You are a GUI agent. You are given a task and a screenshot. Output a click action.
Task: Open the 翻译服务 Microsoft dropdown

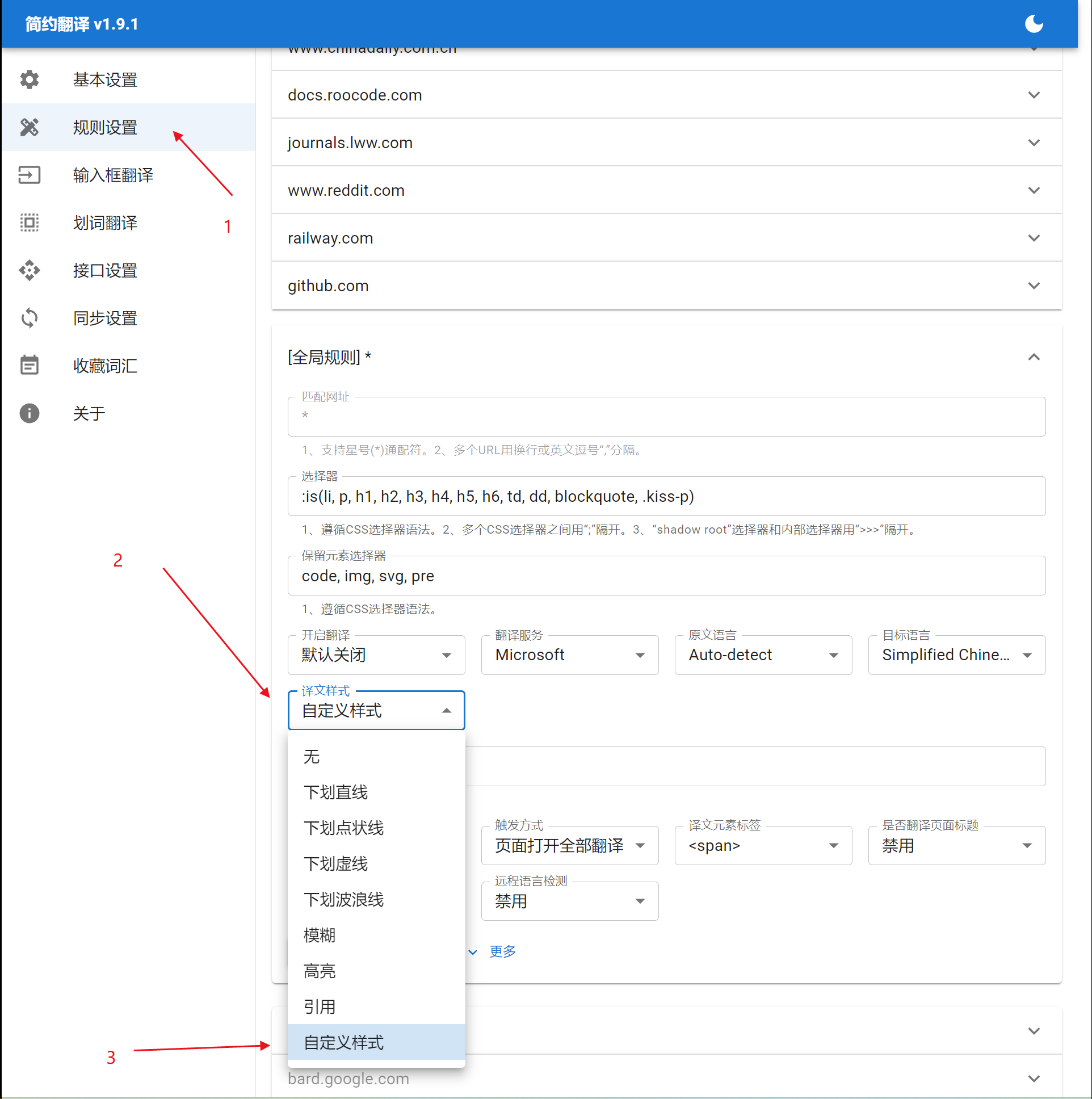pyautogui.click(x=569, y=655)
